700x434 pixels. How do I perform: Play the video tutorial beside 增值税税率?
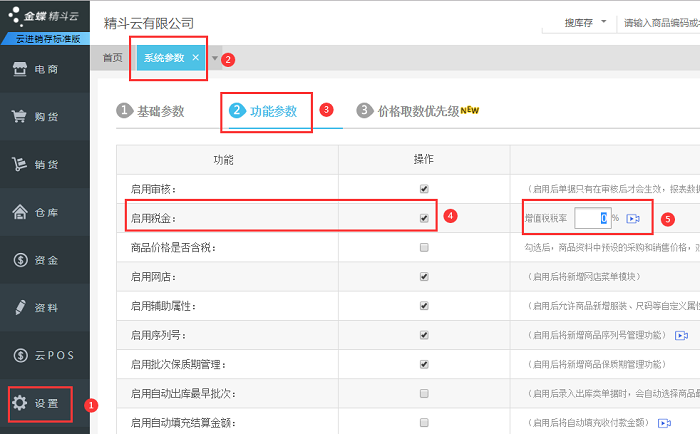pos(633,218)
